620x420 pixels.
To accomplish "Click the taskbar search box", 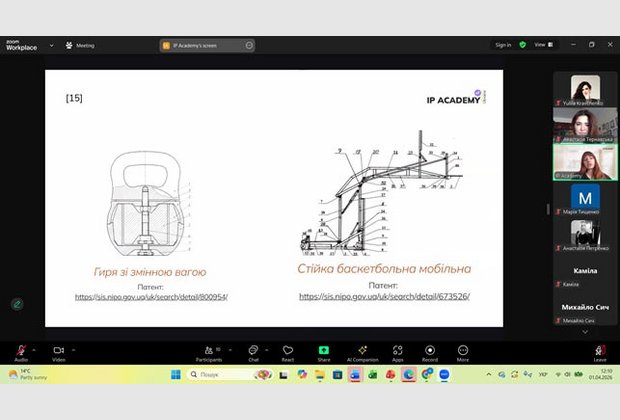I will coord(230,374).
